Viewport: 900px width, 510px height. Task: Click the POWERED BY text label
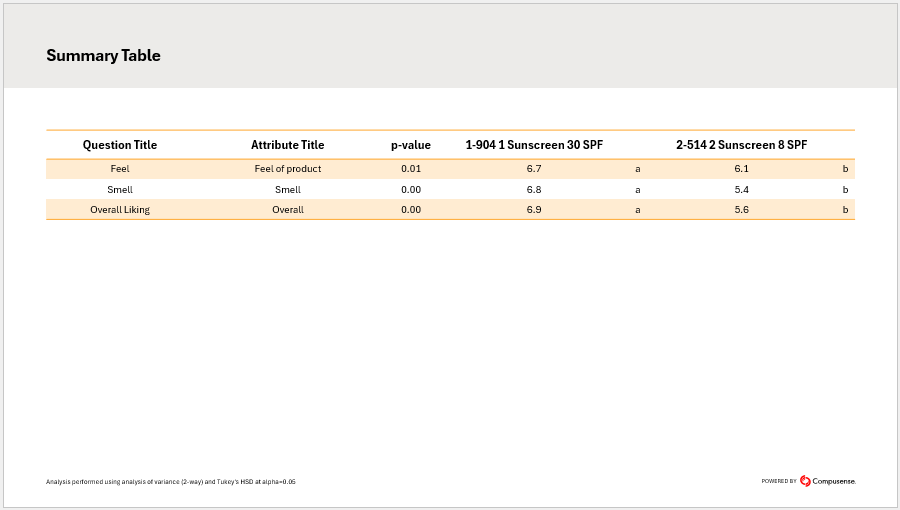point(779,482)
